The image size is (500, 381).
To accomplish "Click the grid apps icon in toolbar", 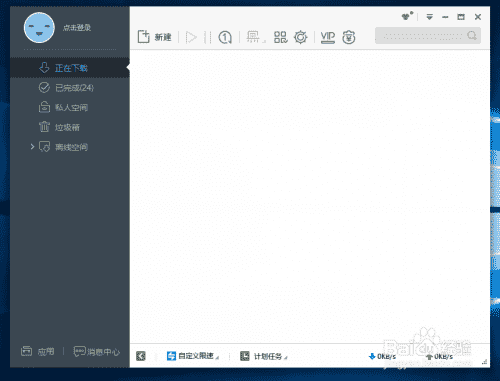I will (280, 37).
